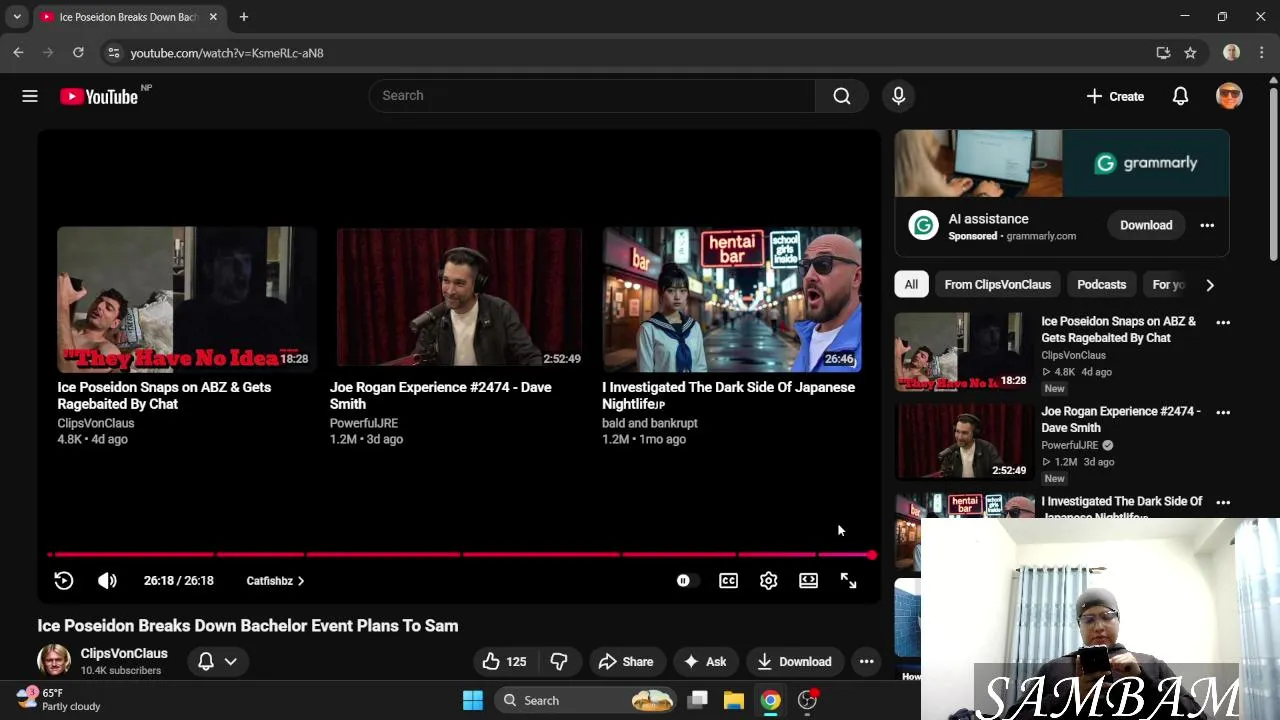The image size is (1280, 720).
Task: Click Download on the Grammarly ad
Action: (x=1146, y=225)
